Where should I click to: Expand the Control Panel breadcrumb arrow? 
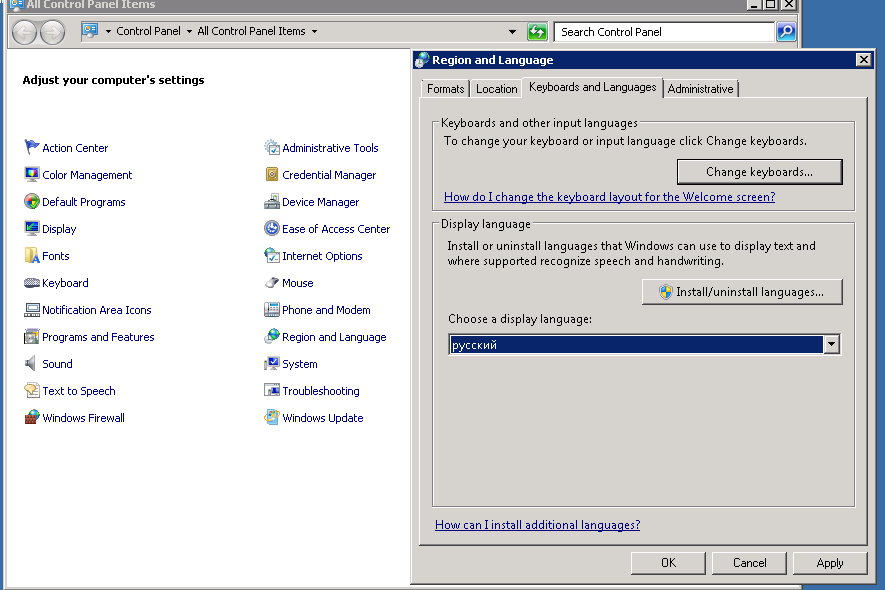coord(189,32)
